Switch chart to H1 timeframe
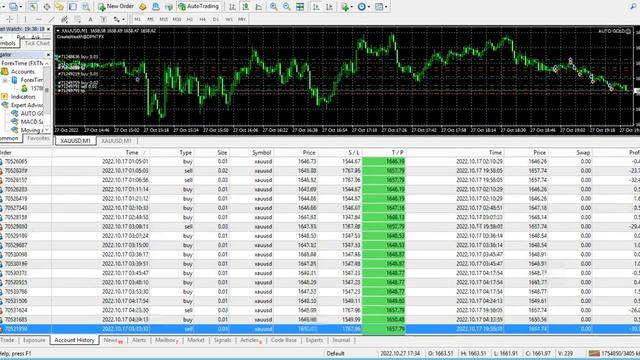The width and height of the screenshot is (640, 360). pos(190,19)
